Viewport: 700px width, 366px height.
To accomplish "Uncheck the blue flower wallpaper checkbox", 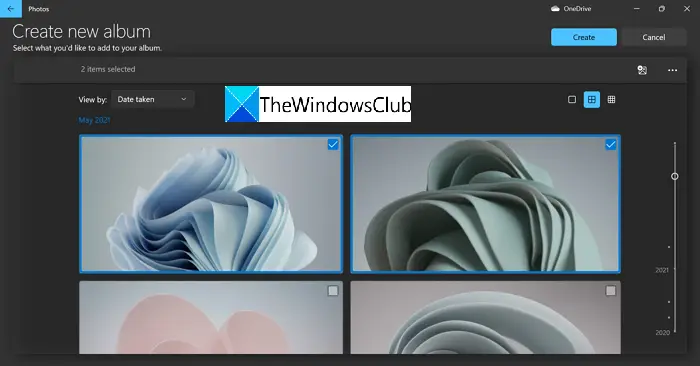I will [333, 145].
